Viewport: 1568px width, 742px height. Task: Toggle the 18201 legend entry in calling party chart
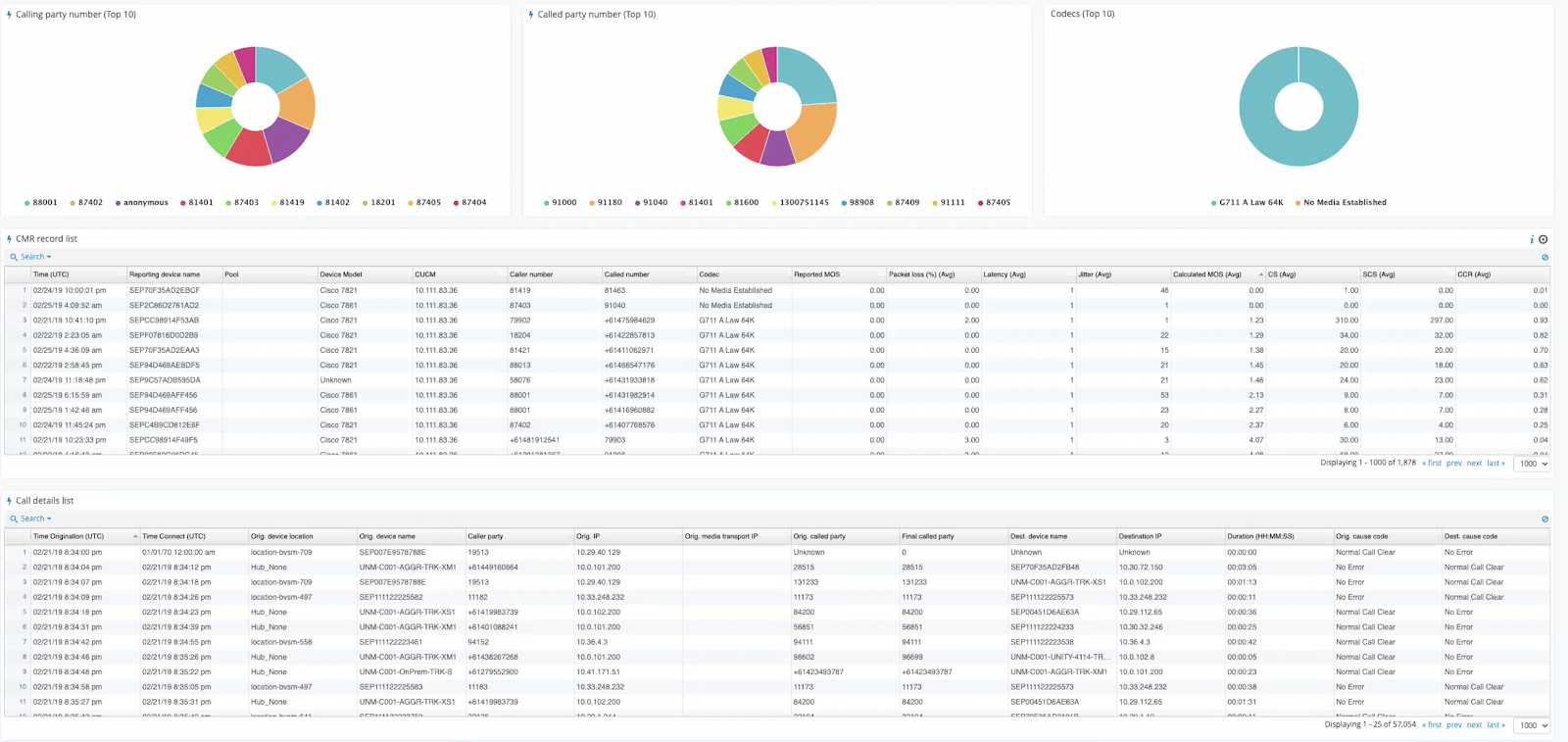[379, 203]
